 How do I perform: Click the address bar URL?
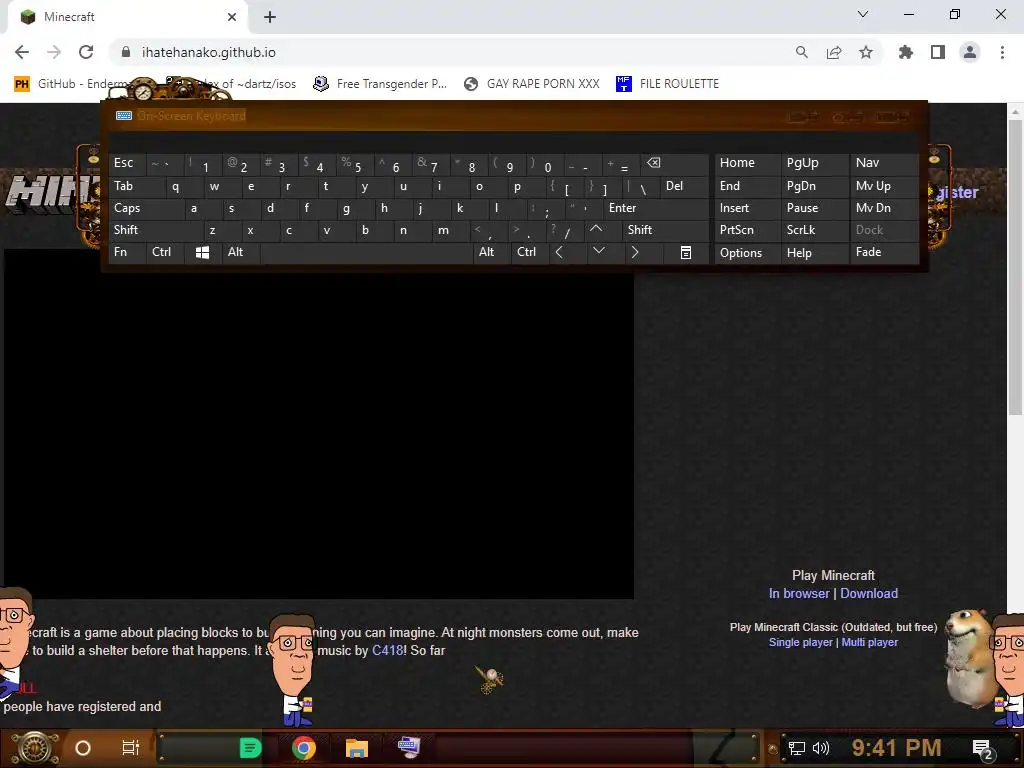click(208, 52)
